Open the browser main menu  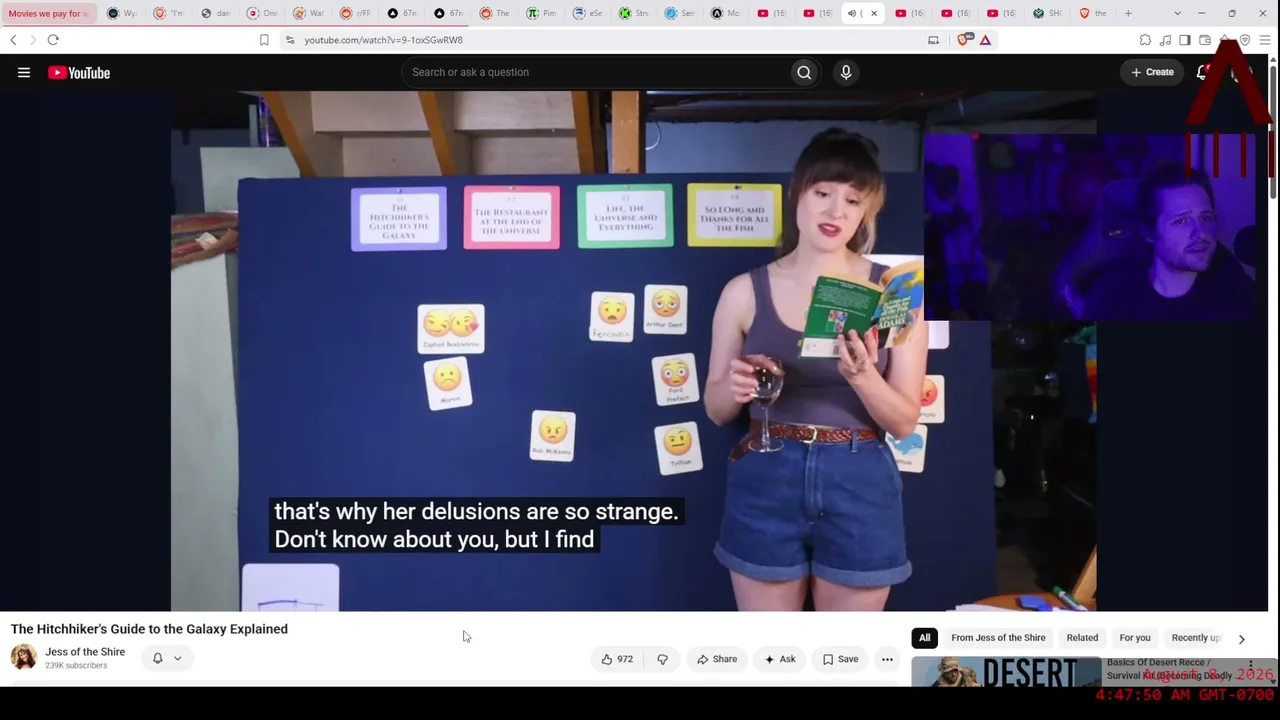pos(1265,40)
